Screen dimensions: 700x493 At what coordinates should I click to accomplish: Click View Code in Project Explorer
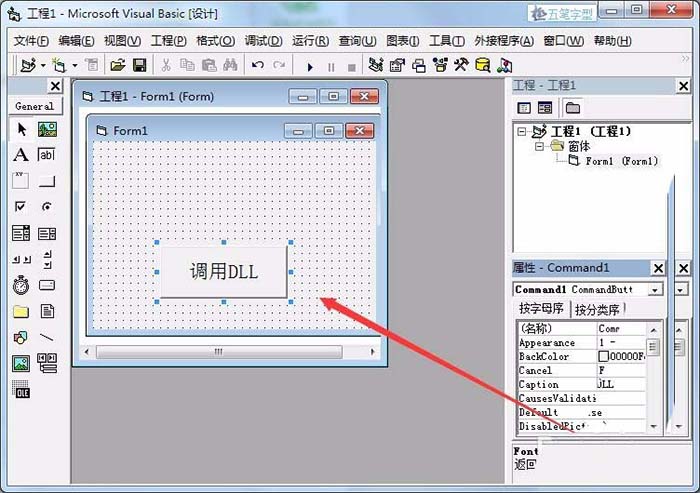click(x=524, y=108)
